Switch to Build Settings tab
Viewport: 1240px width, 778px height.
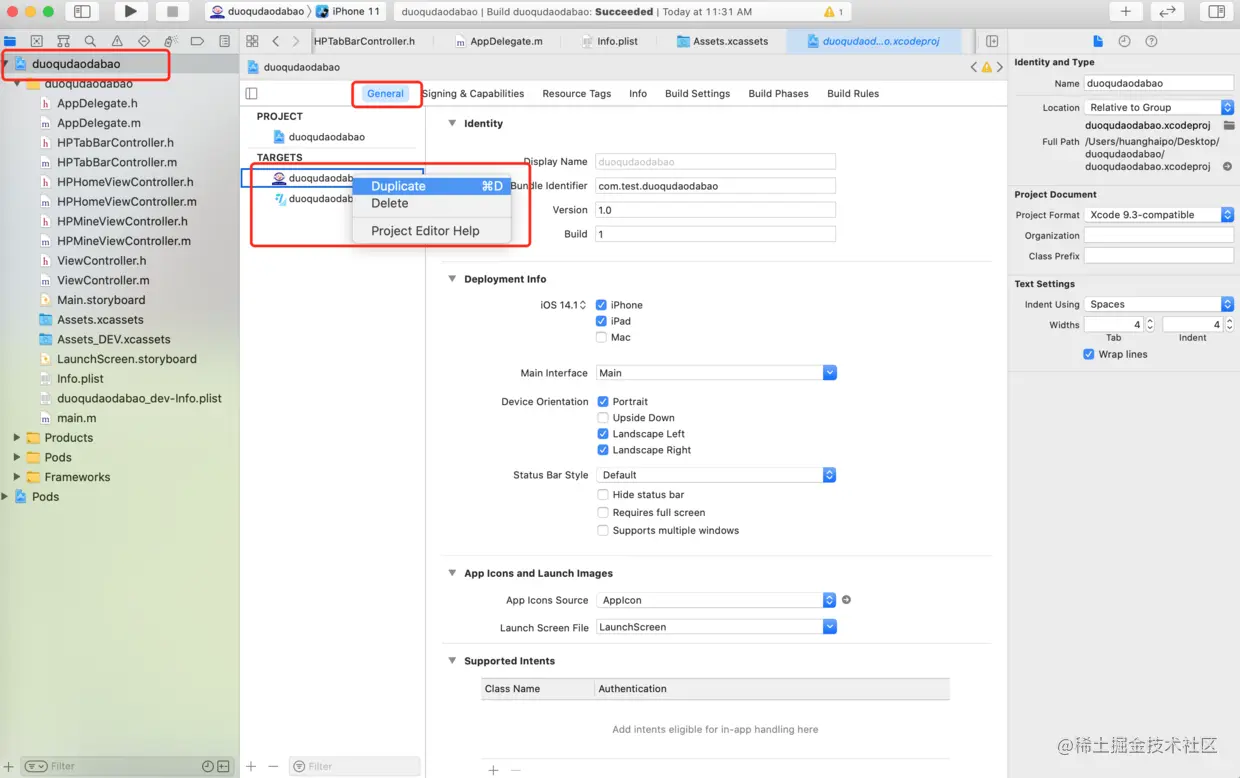(x=697, y=93)
